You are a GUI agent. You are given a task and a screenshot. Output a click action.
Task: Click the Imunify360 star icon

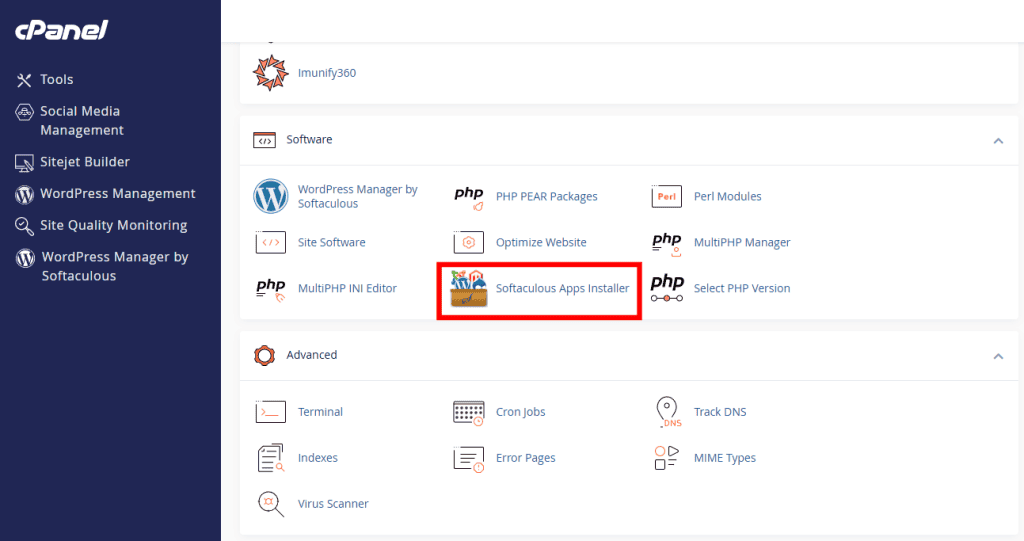click(x=270, y=73)
